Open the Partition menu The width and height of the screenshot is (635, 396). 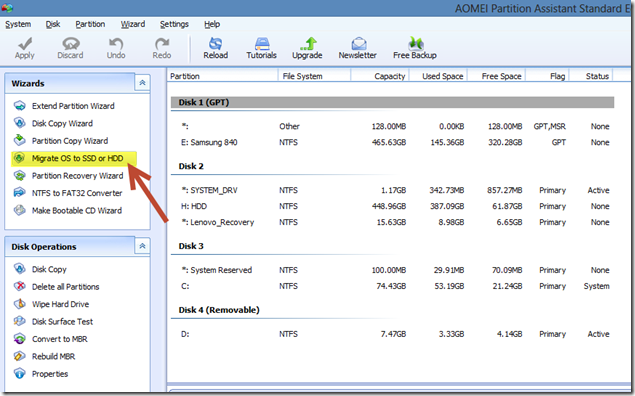click(90, 24)
